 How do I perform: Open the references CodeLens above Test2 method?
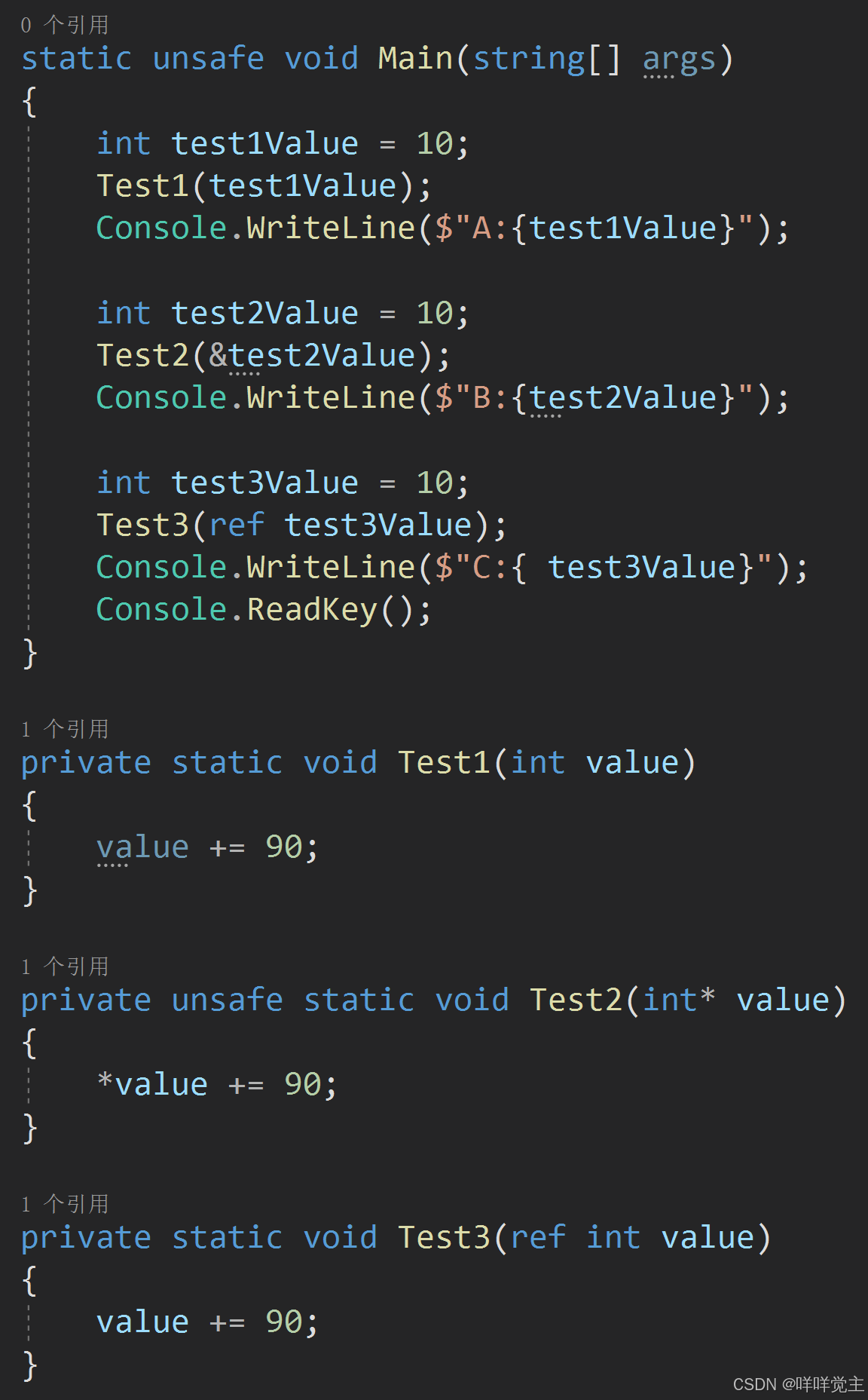tap(65, 967)
